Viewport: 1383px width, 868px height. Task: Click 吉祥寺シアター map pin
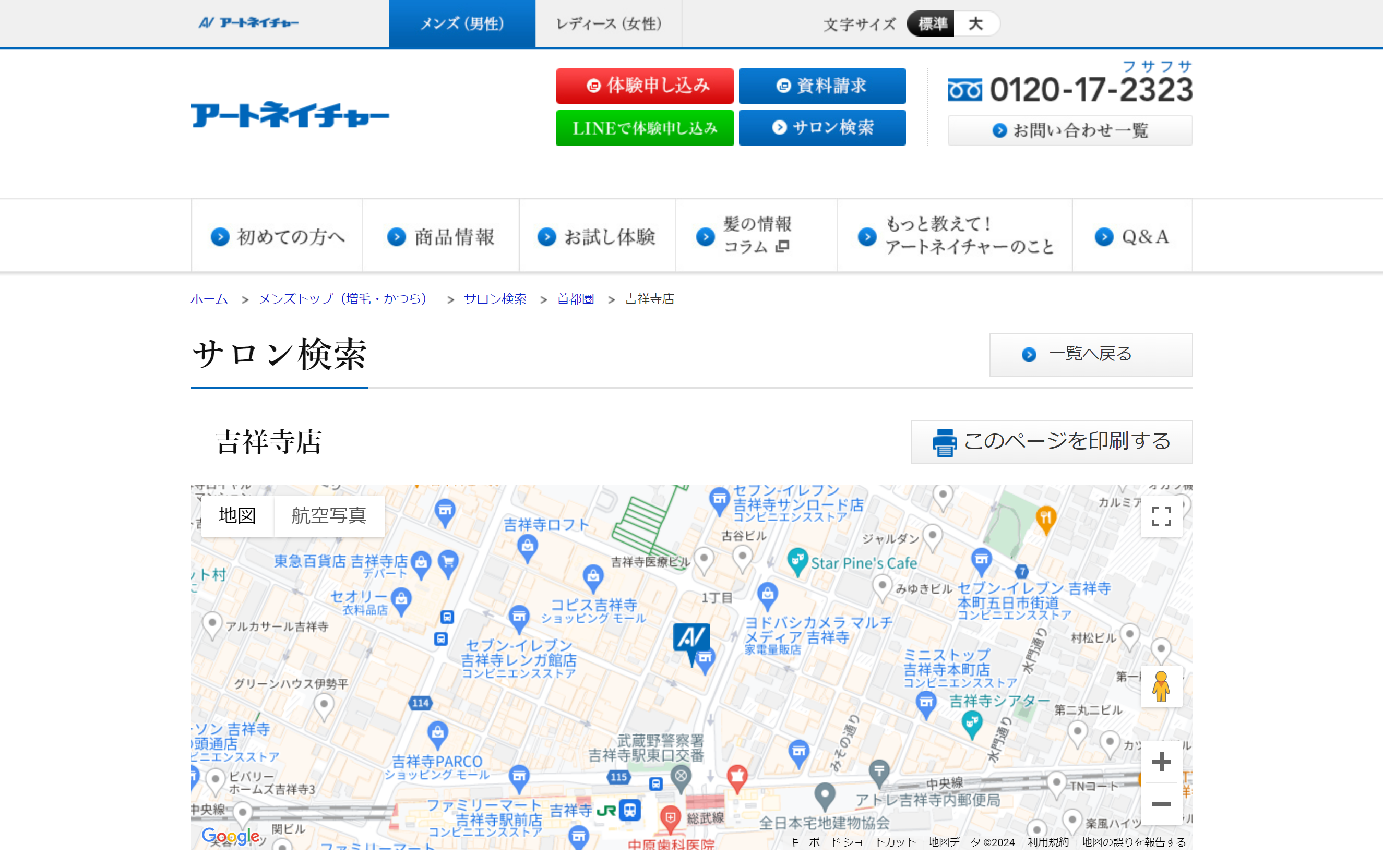tap(971, 724)
